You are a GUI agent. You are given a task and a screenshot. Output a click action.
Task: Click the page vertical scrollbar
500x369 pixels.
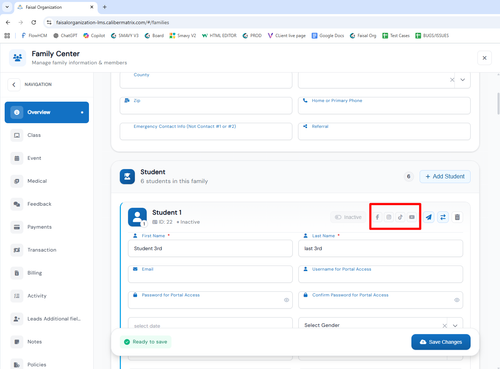(x=498, y=104)
